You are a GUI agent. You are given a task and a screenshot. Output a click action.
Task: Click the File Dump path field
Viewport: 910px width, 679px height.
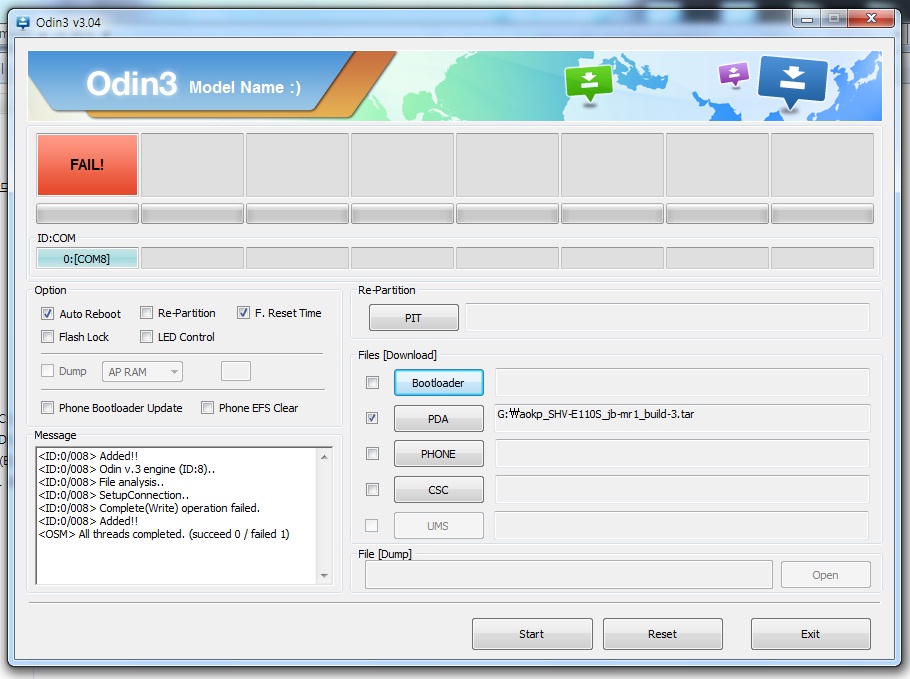point(569,575)
